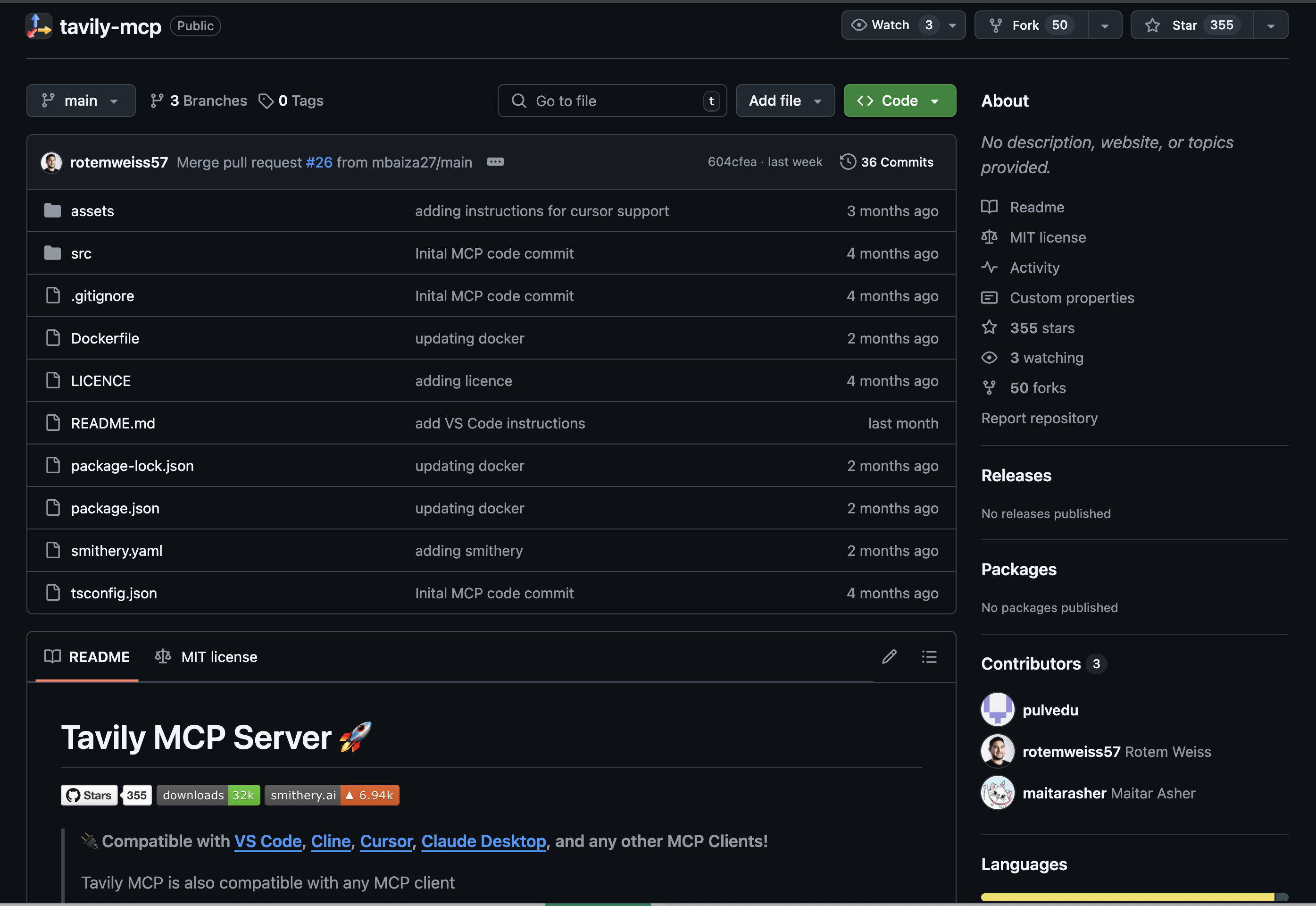This screenshot has width=1316, height=906.
Task: Open the Star lists dropdown arrow
Action: [x=1271, y=25]
